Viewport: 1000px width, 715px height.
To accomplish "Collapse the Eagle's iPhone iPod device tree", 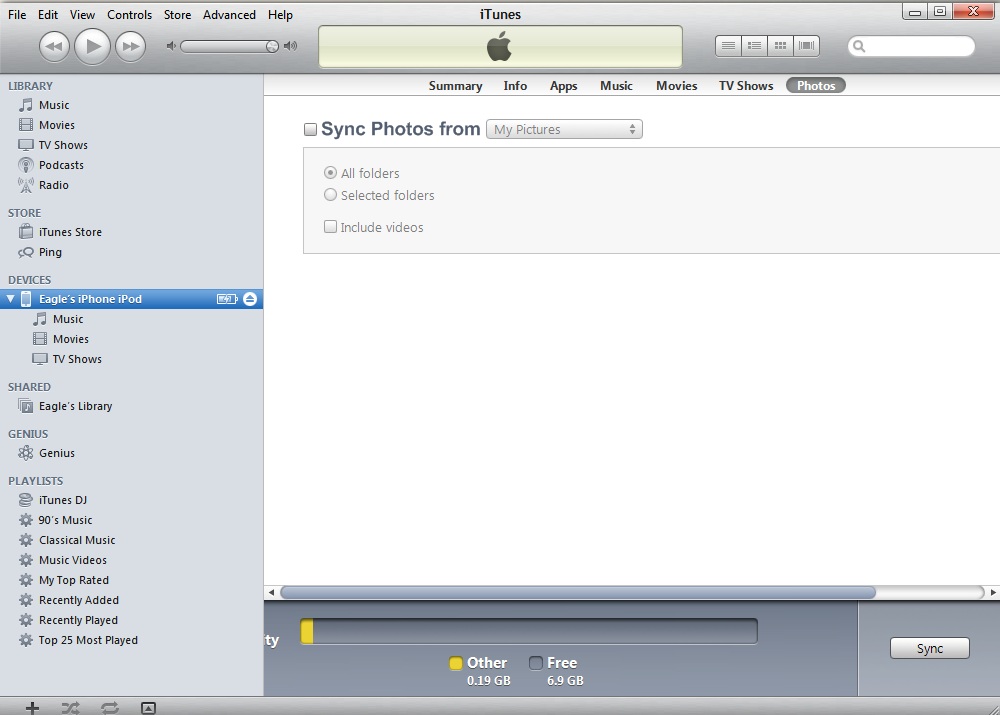I will pyautogui.click(x=10, y=299).
